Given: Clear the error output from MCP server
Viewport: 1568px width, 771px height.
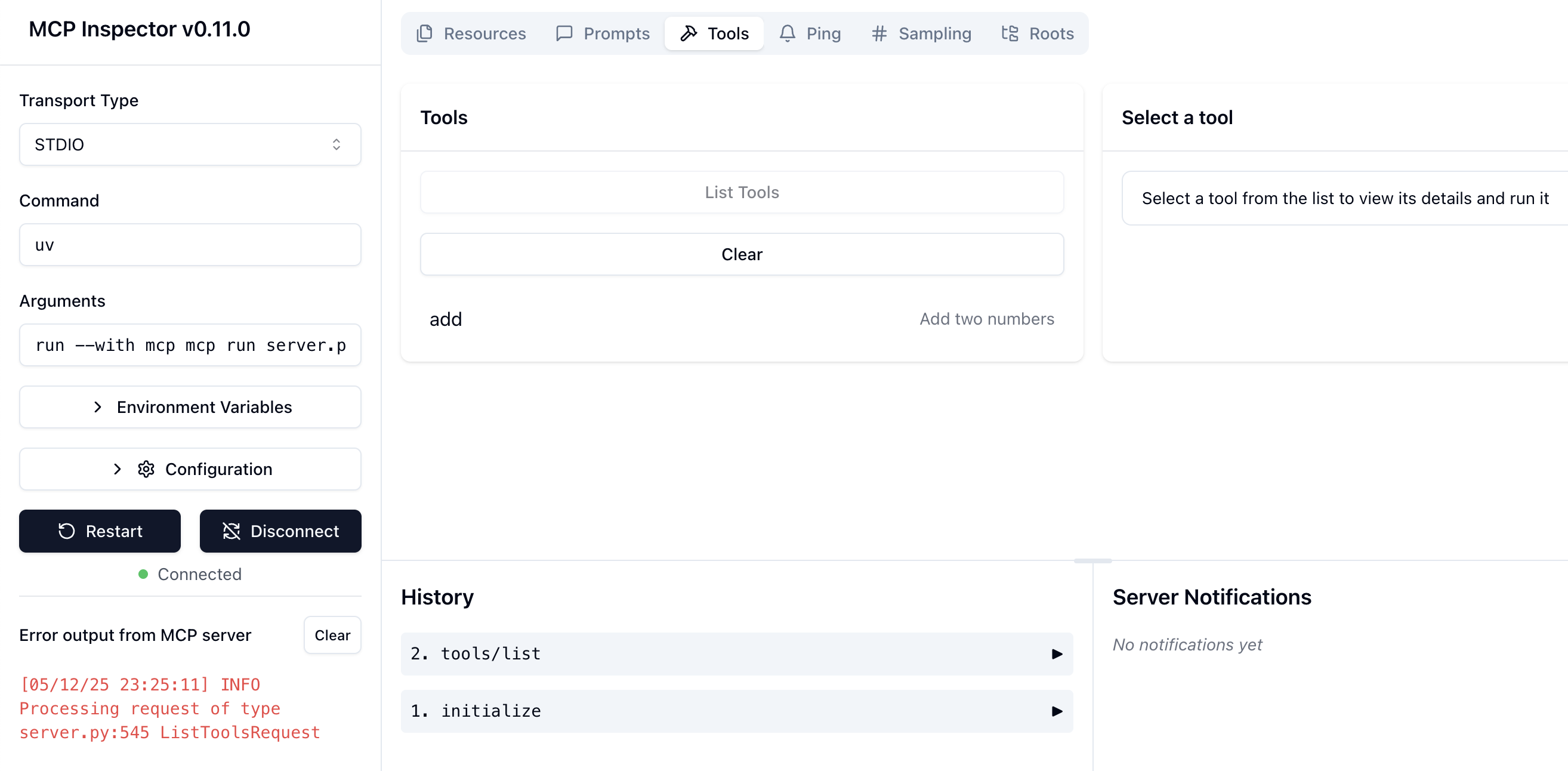Looking at the screenshot, I should pyautogui.click(x=332, y=635).
